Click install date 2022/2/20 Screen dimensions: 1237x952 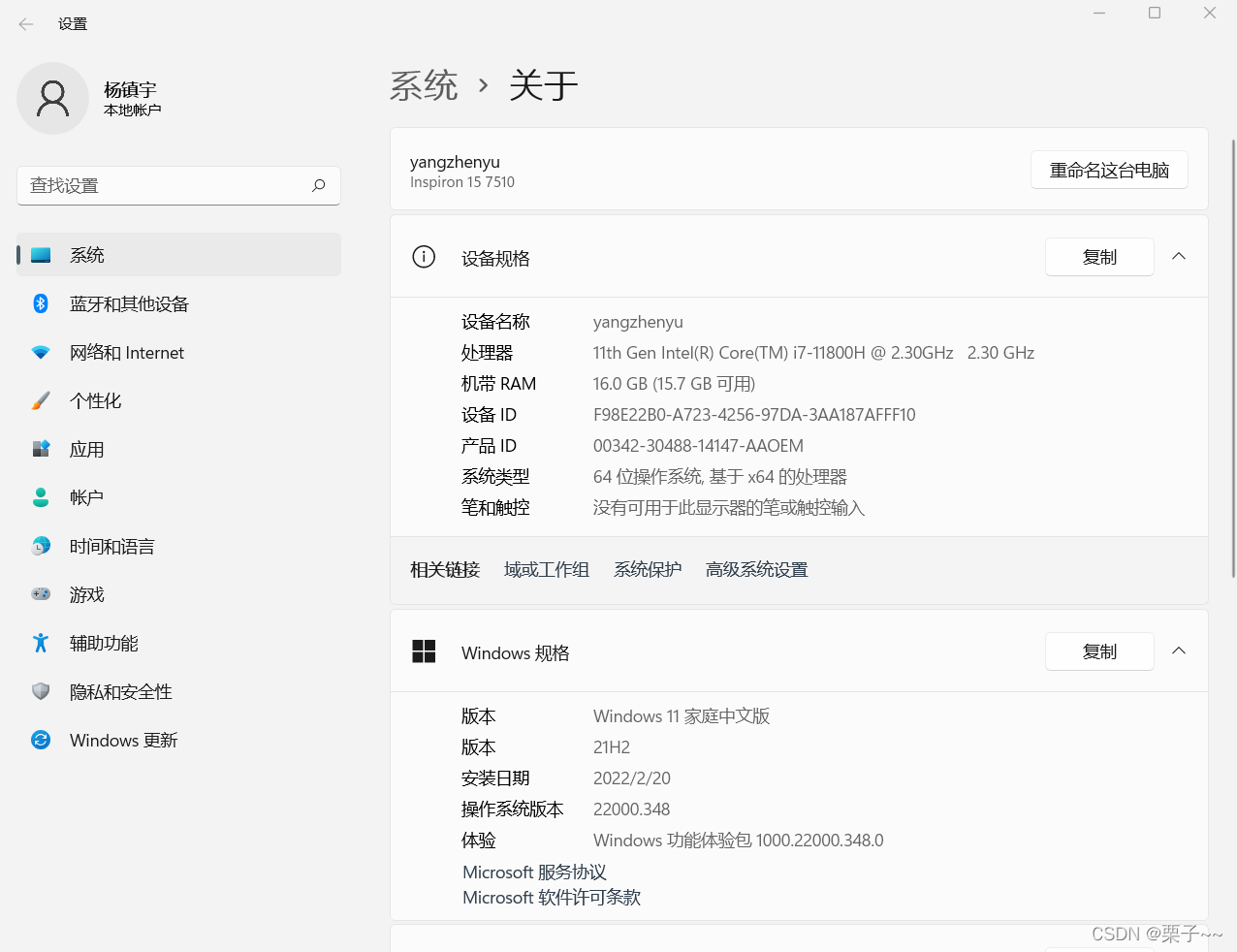tap(632, 778)
